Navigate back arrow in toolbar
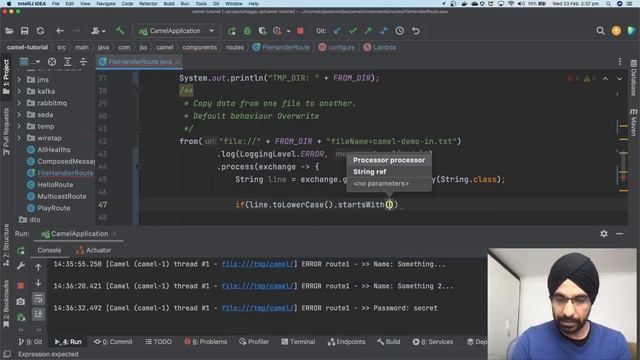The image size is (640, 360). pos(60,31)
